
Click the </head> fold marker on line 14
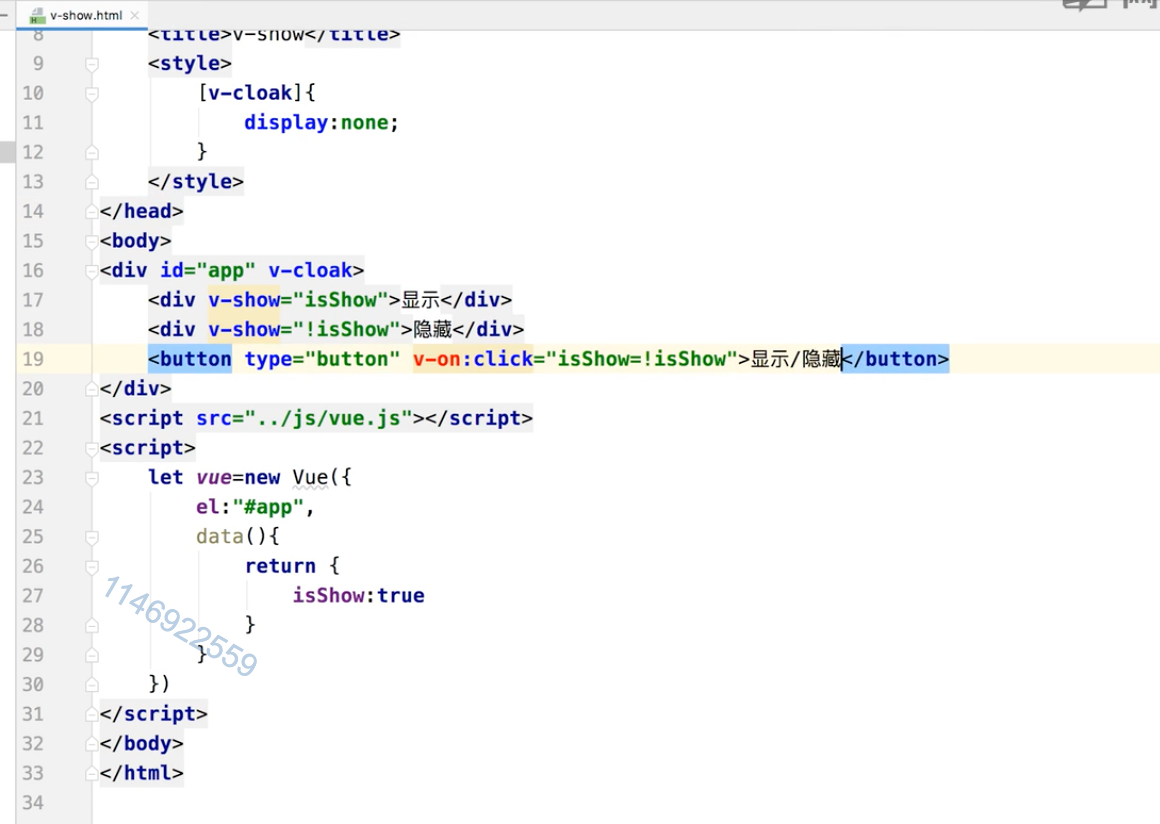point(92,212)
